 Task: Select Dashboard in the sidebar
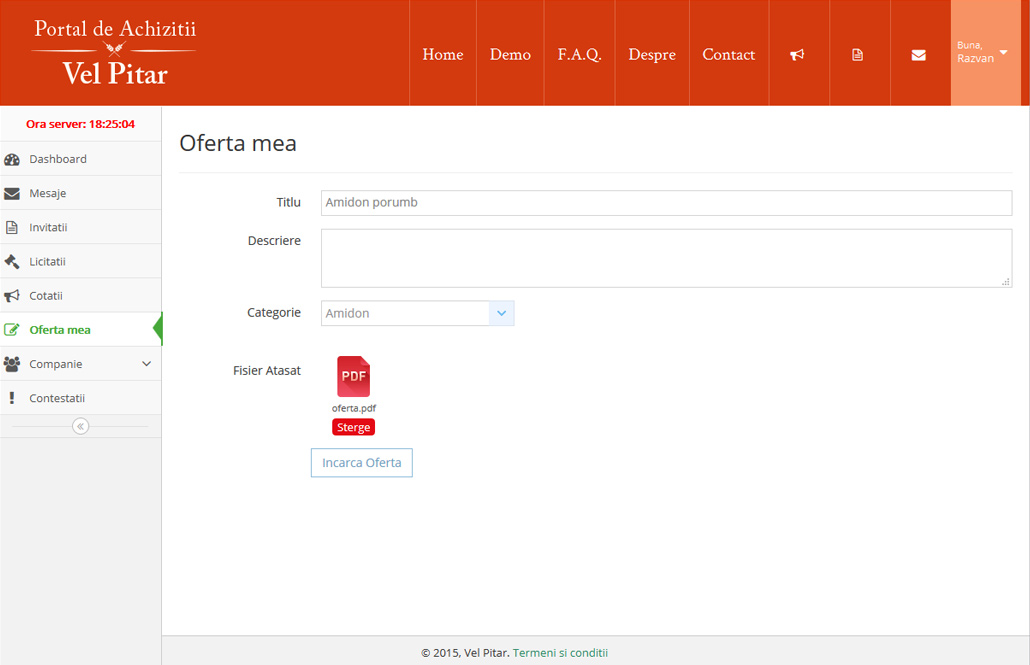pos(81,159)
